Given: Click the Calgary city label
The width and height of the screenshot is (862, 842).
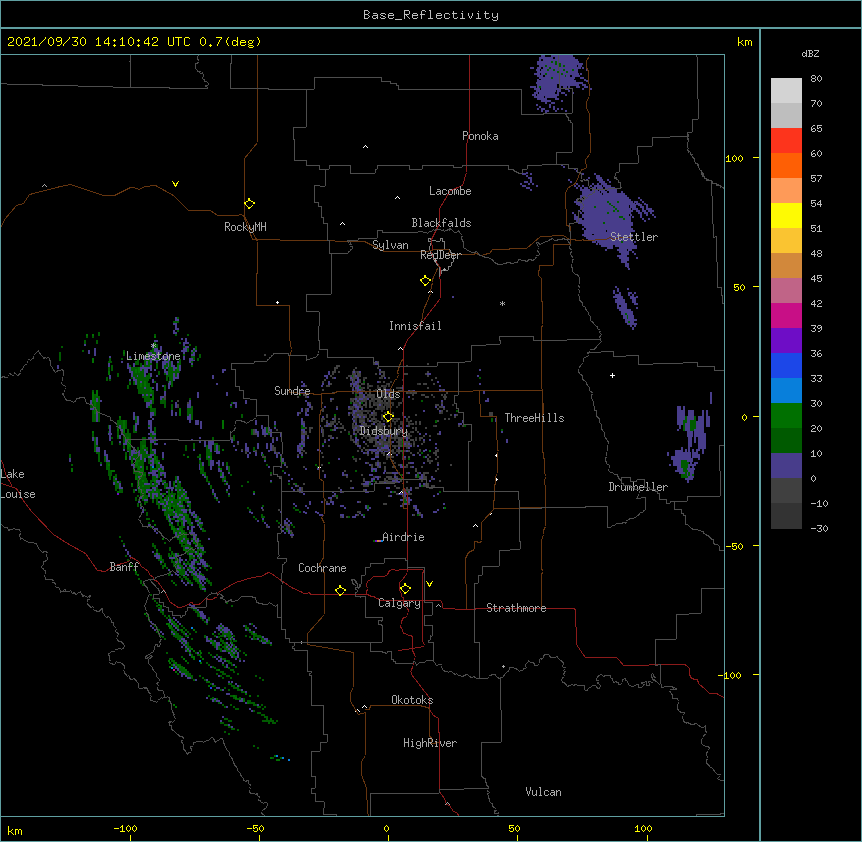Looking at the screenshot, I should (399, 603).
